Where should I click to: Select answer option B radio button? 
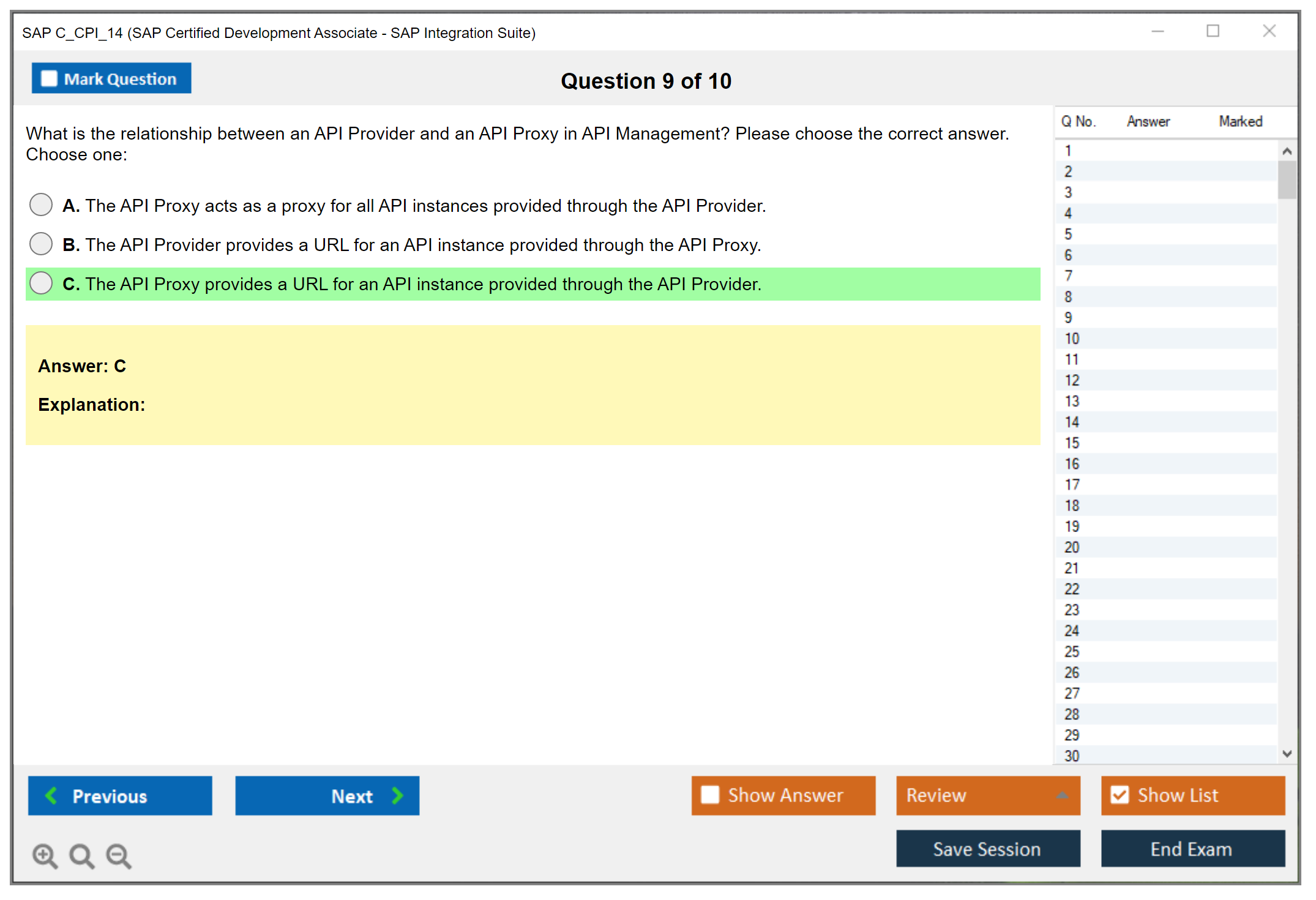point(41,244)
